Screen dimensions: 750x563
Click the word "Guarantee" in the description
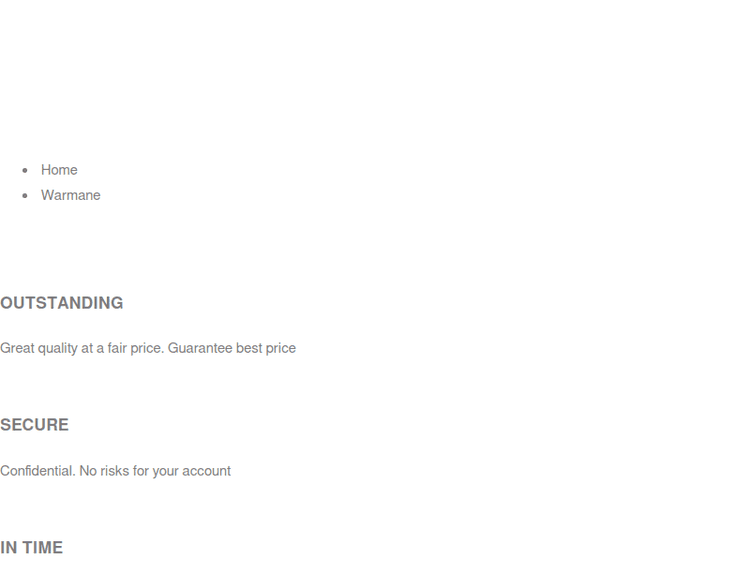pyautogui.click(x=200, y=348)
